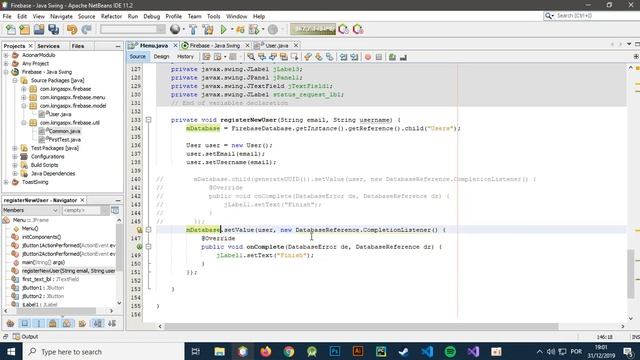Click the Stop Macro Recording square icon
The height and width of the screenshot is (360, 640).
tap(379, 57)
